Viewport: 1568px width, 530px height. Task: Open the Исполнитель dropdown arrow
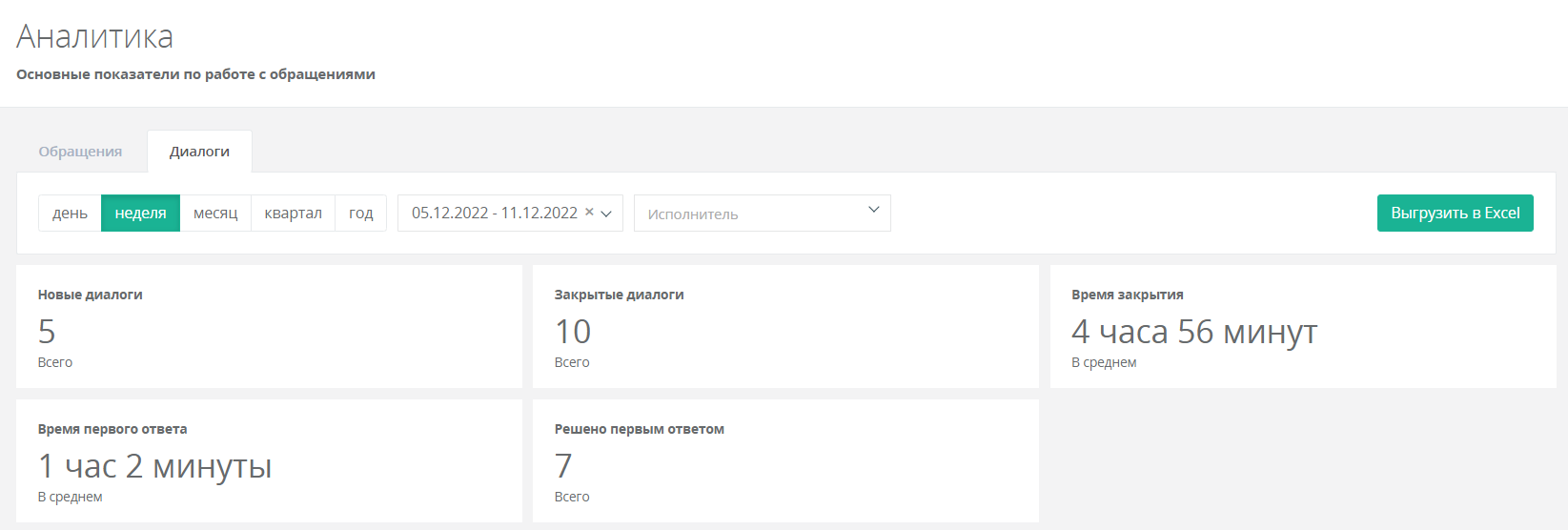tap(873, 210)
